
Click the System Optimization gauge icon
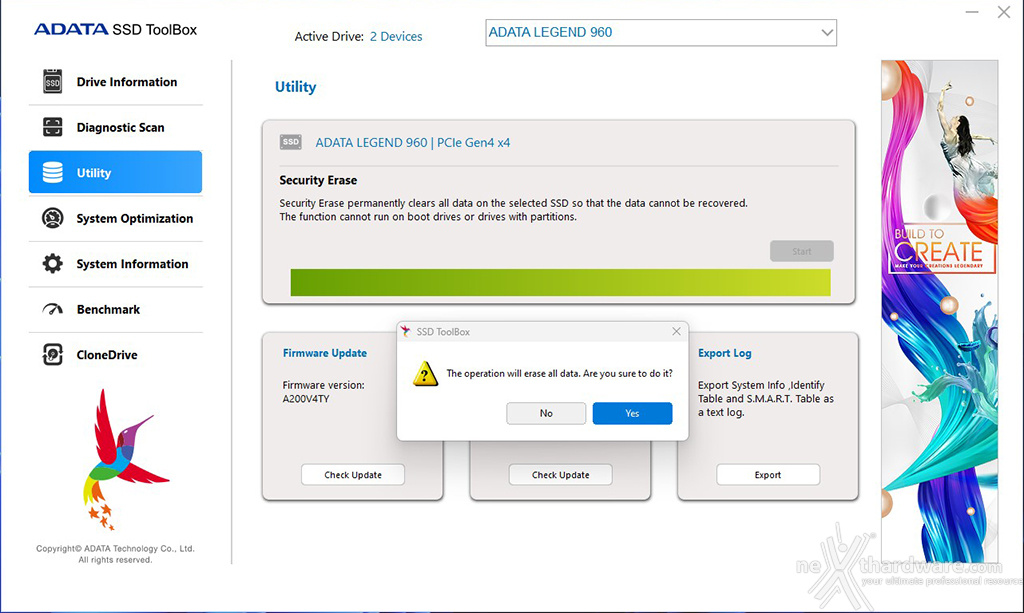point(52,218)
